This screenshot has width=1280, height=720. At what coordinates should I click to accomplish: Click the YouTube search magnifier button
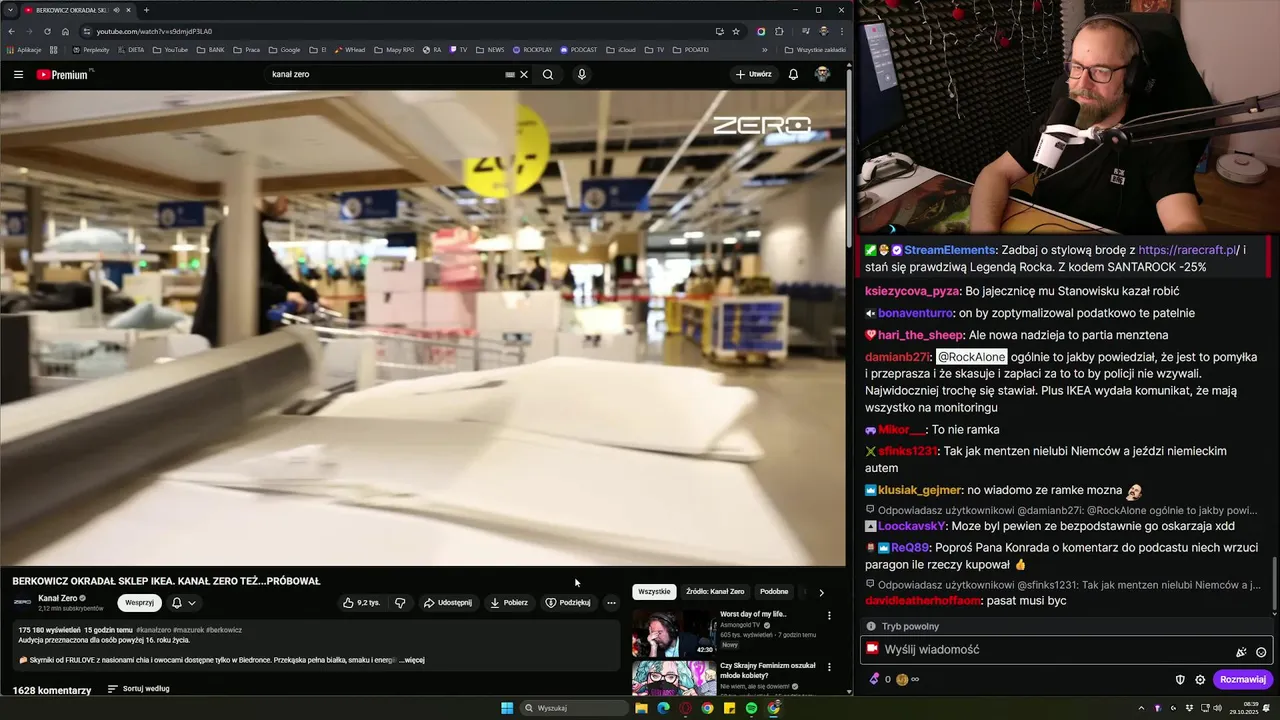pyautogui.click(x=548, y=74)
